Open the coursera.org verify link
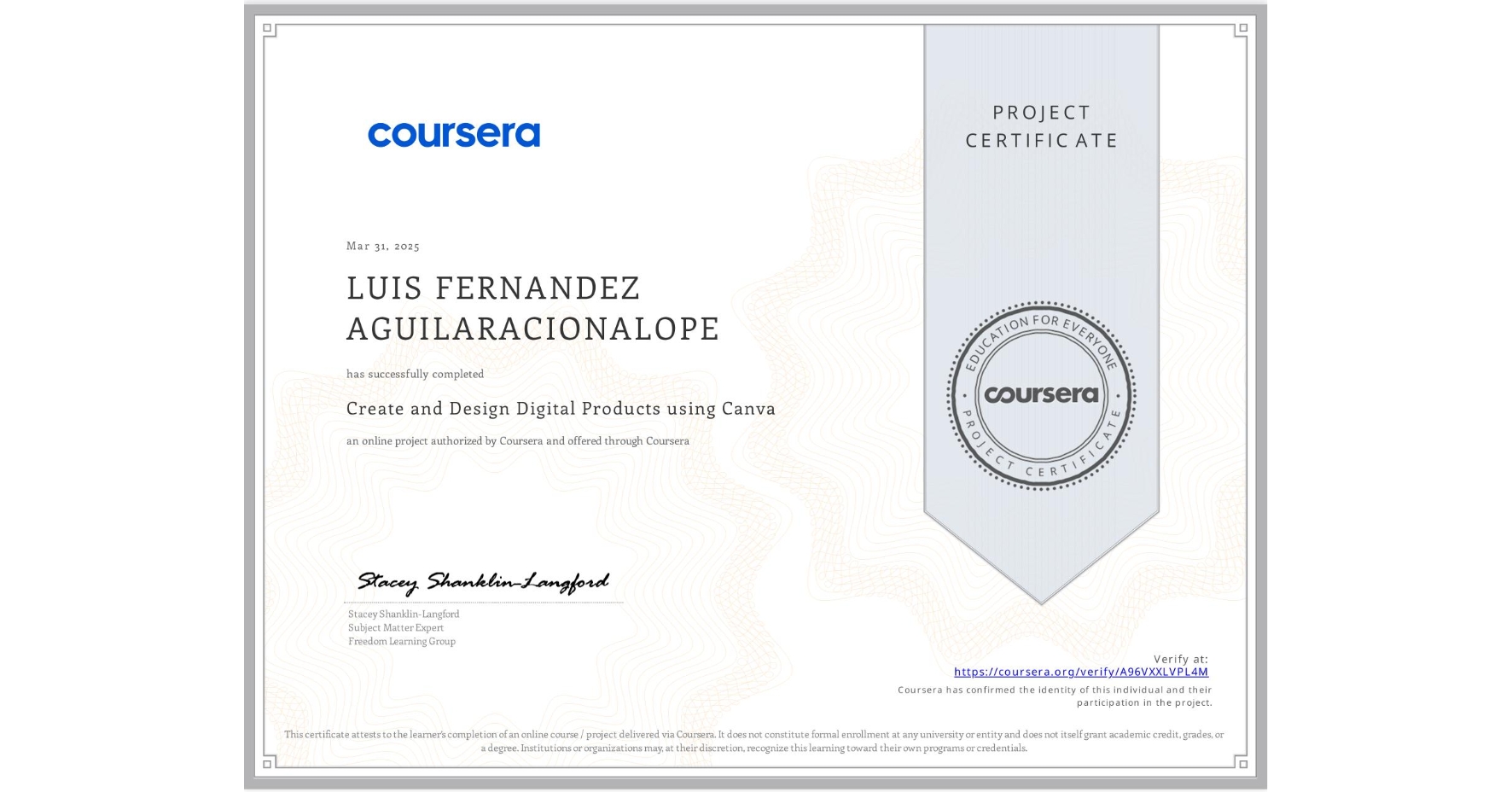1512x792 pixels. click(x=1081, y=673)
